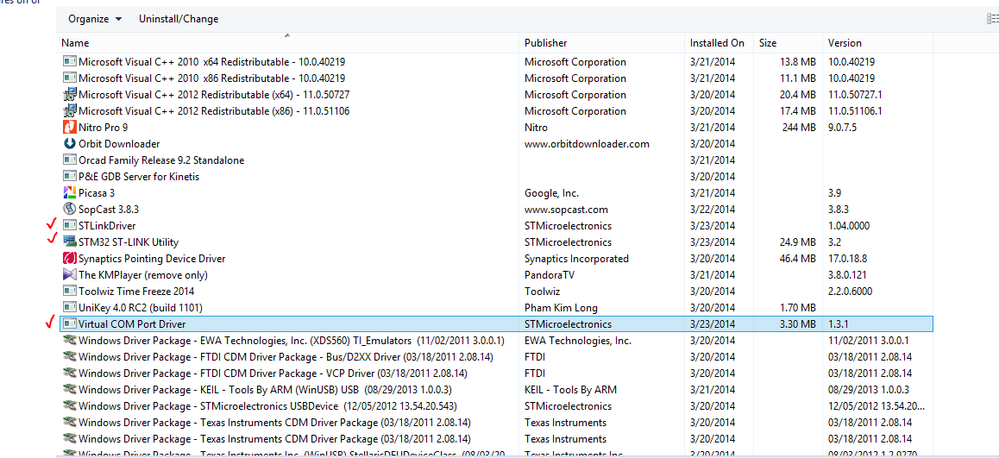Select the Picasa 3 entry
The width and height of the screenshot is (999, 458).
97,193
